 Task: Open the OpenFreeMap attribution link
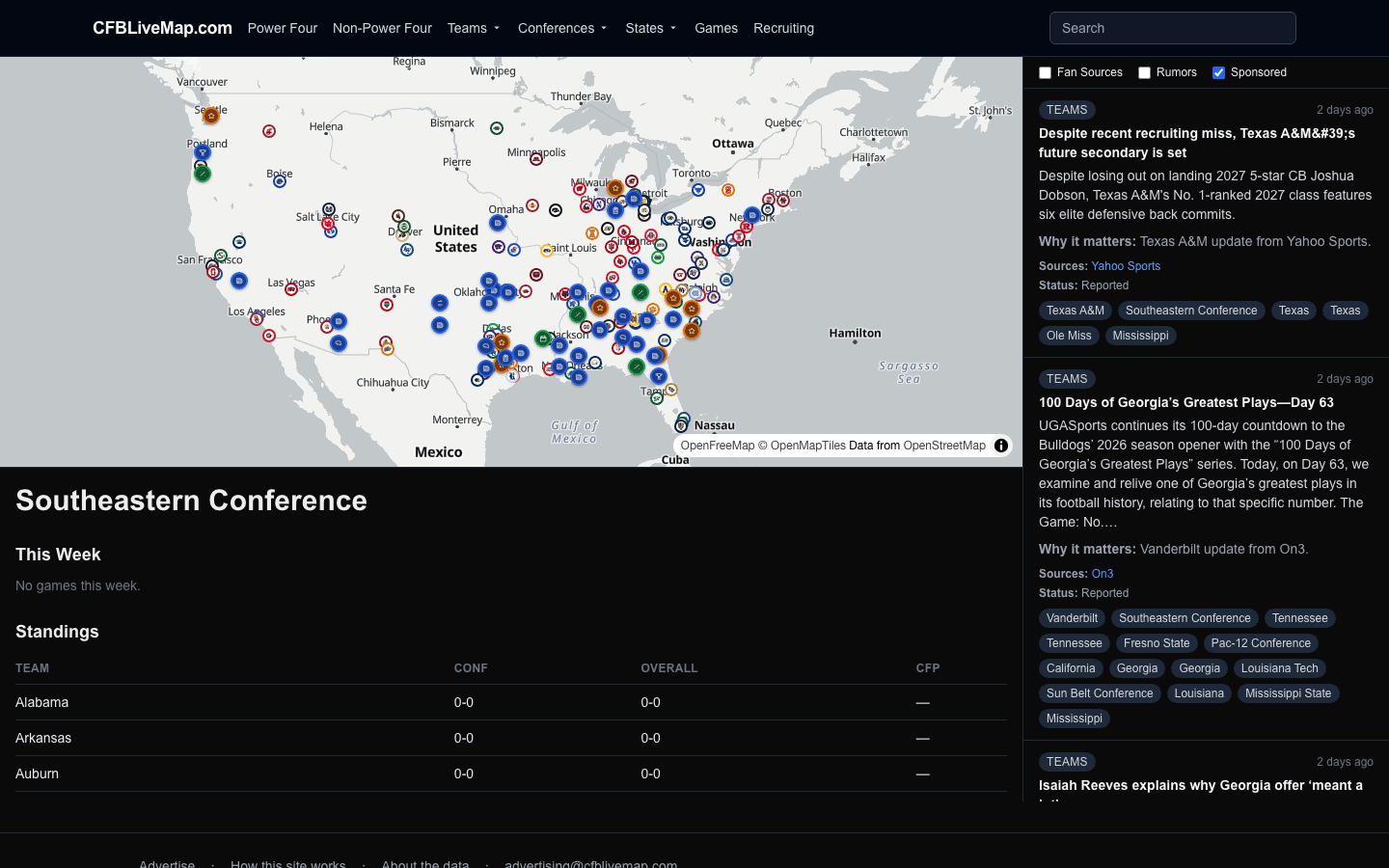point(718,446)
